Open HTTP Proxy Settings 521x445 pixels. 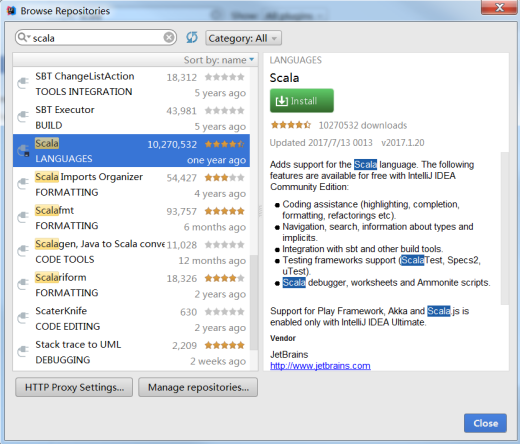pyautogui.click(x=74, y=387)
